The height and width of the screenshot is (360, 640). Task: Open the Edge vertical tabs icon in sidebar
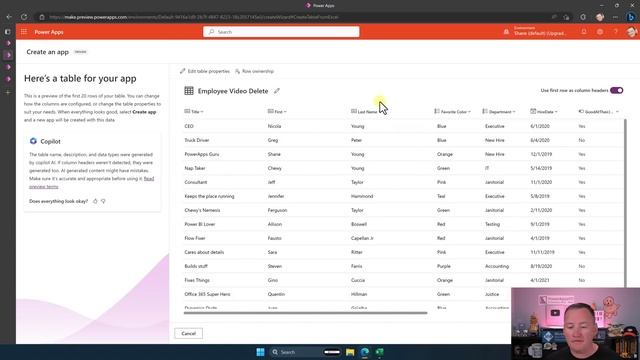[8, 31]
